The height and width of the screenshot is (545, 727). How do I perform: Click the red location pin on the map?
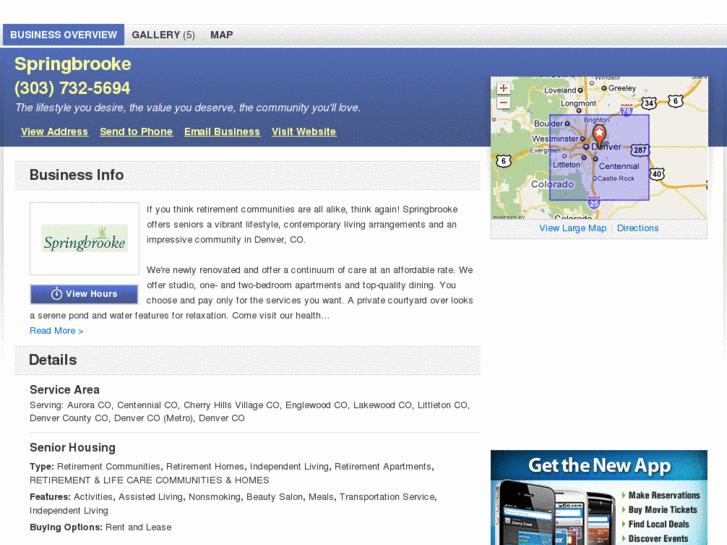[x=599, y=137]
